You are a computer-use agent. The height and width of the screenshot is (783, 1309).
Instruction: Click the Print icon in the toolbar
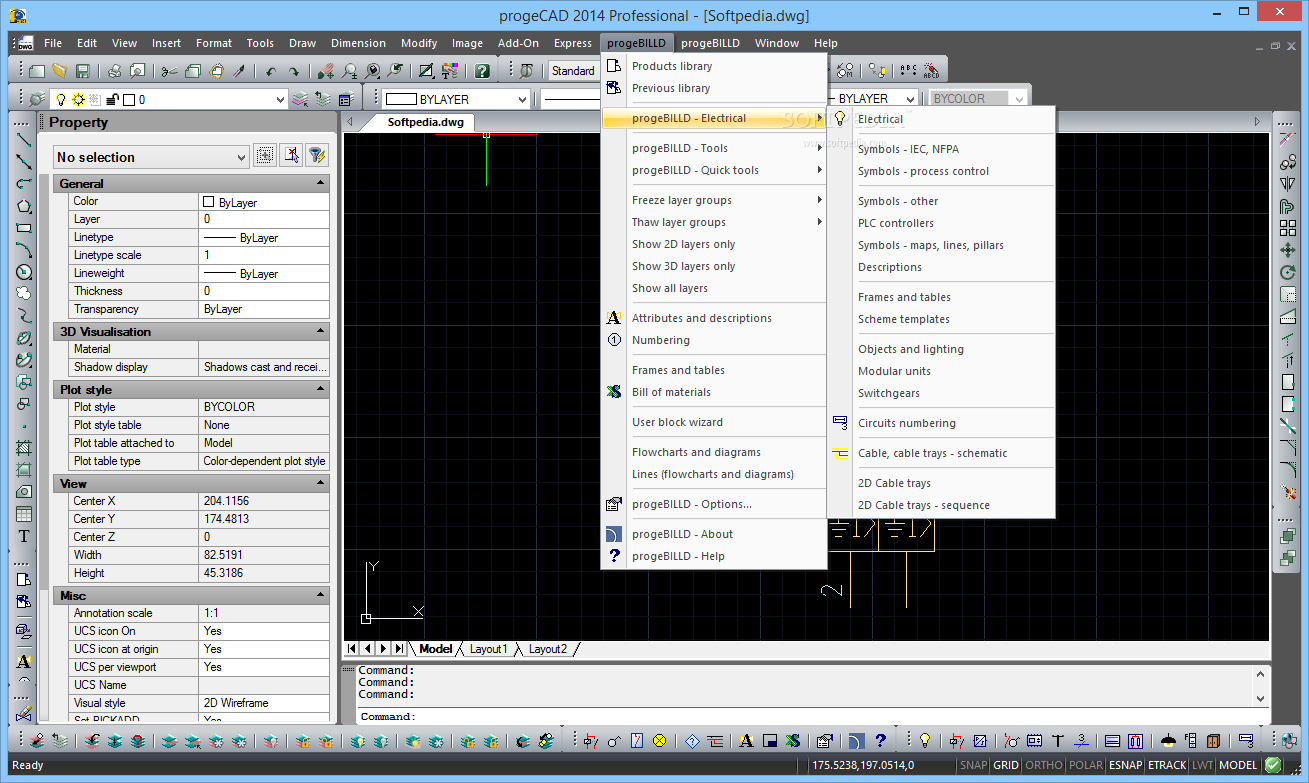(115, 71)
